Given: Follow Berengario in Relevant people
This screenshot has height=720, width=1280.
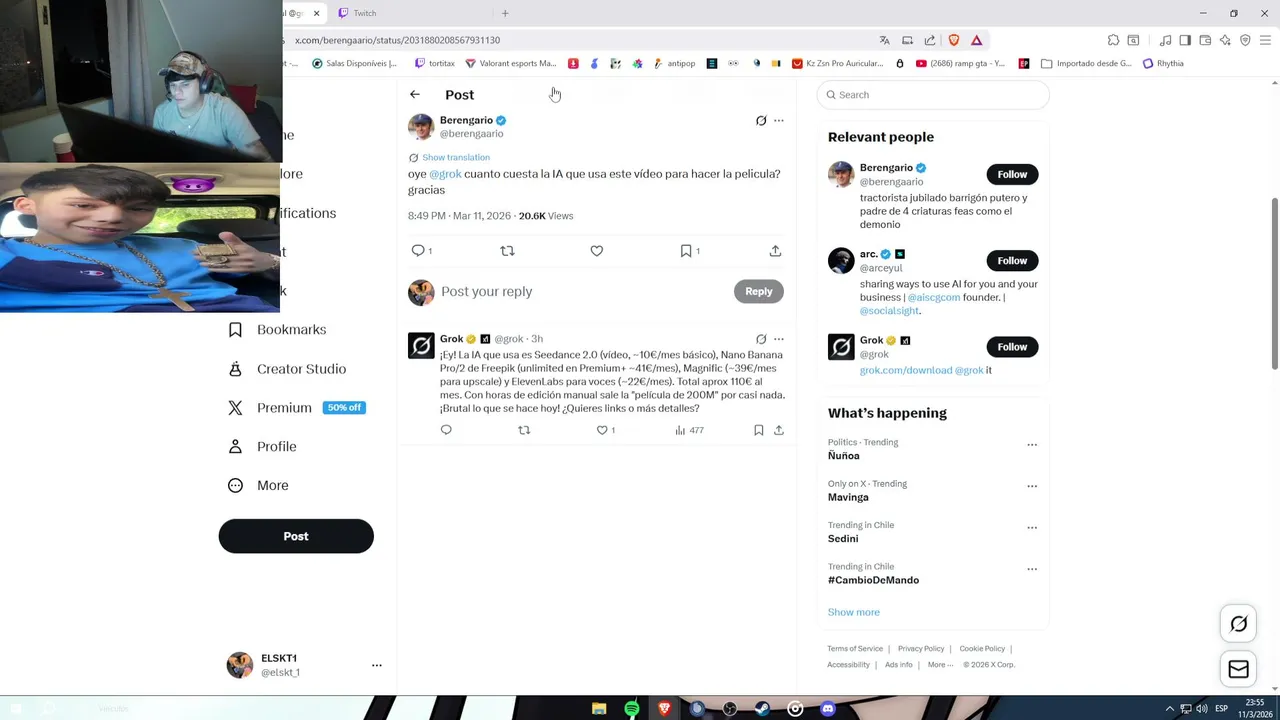Looking at the screenshot, I should tap(1012, 174).
